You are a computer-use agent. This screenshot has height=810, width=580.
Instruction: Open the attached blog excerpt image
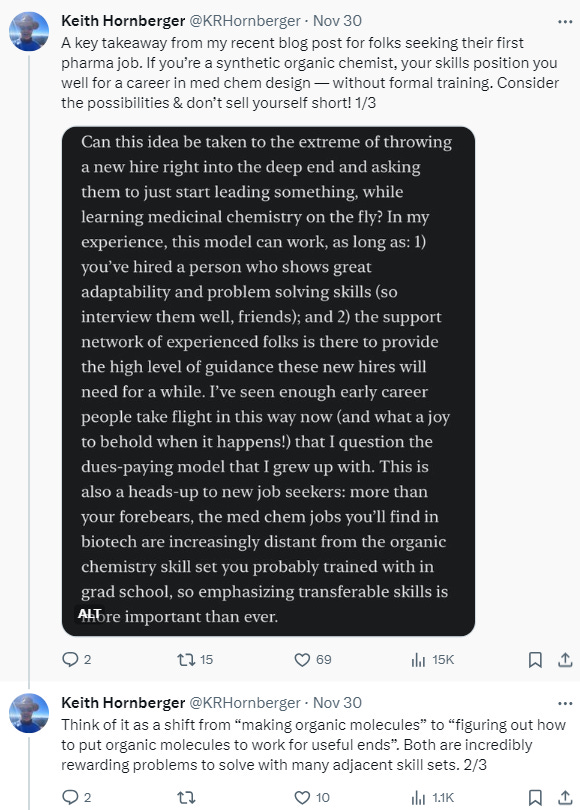(268, 381)
